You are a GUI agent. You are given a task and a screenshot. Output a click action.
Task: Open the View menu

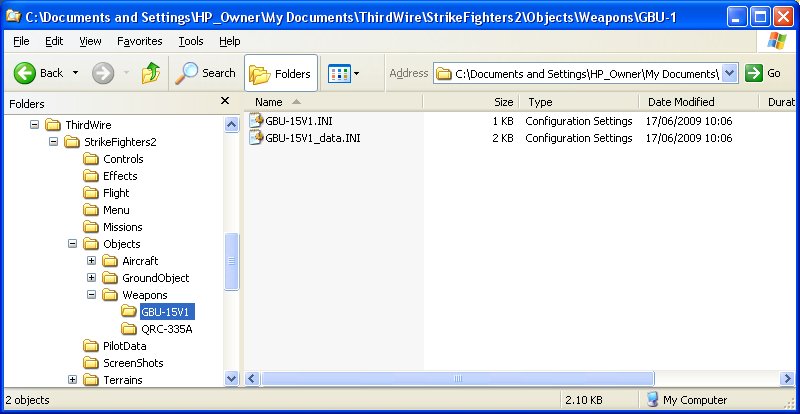click(90, 41)
